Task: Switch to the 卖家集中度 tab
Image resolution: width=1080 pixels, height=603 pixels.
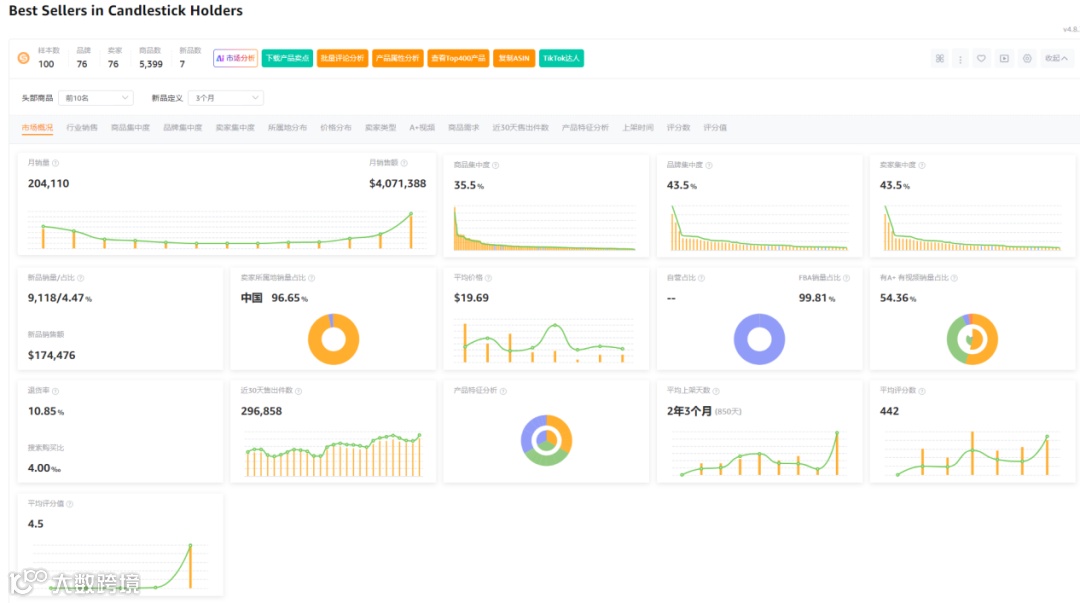Action: [x=235, y=127]
